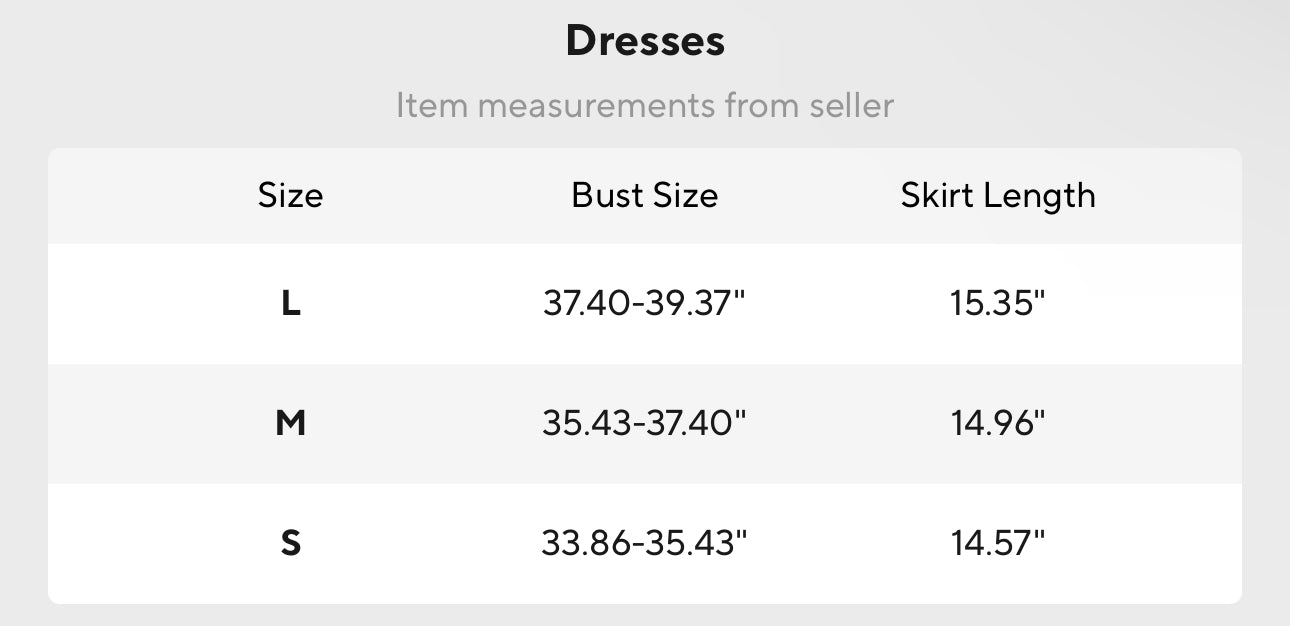Select the M size row label
The width and height of the screenshot is (1290, 626).
click(290, 424)
